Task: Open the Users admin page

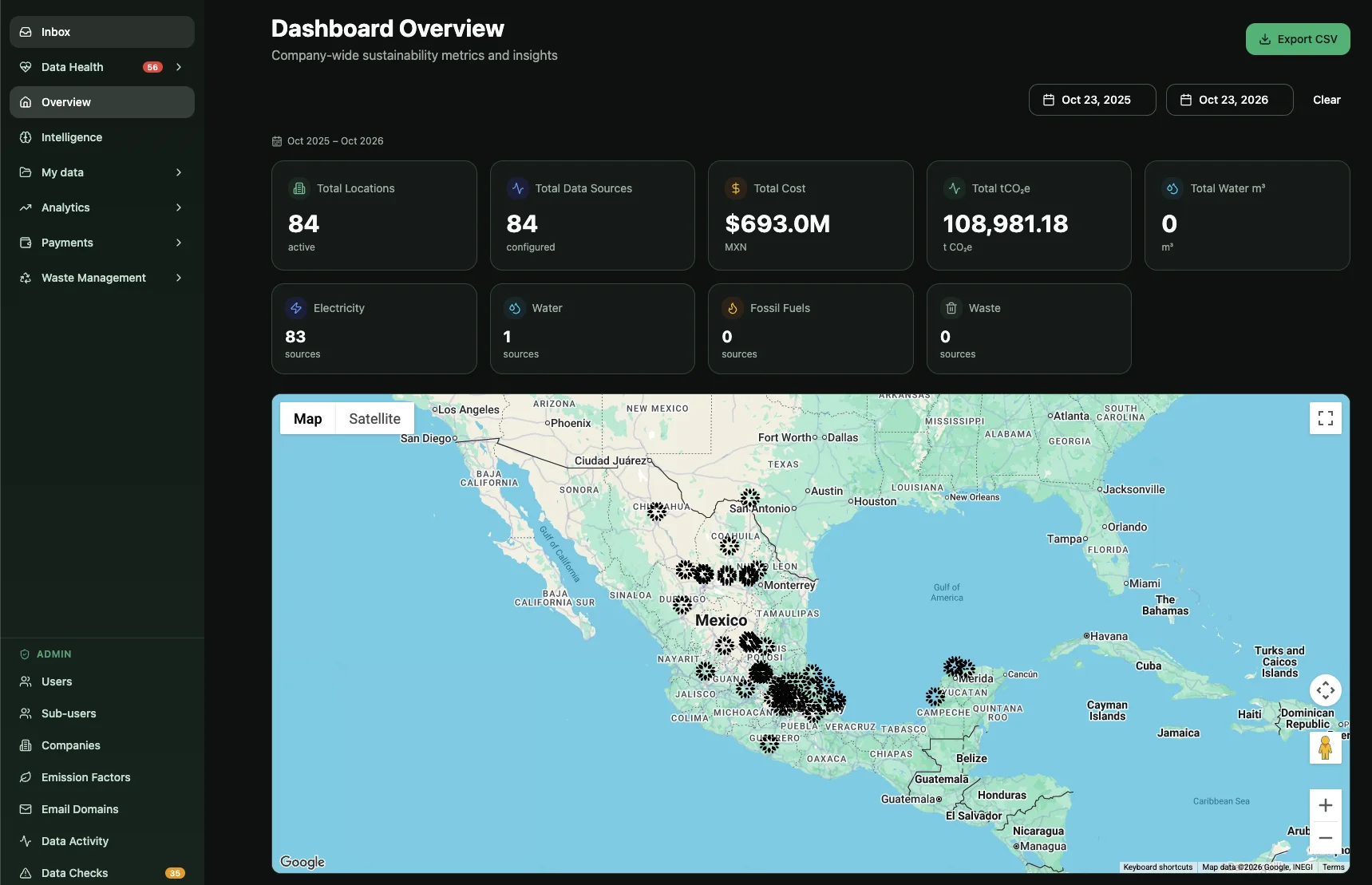Action: [x=102, y=682]
